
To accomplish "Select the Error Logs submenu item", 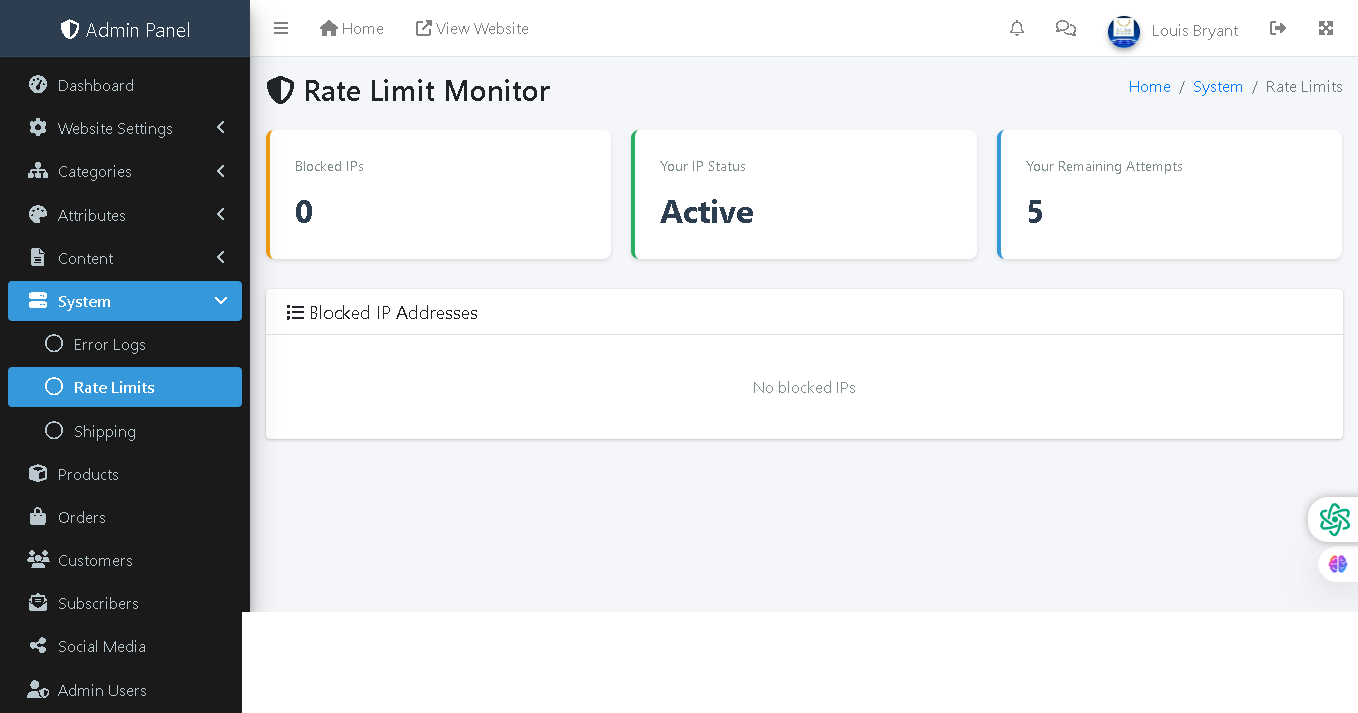I will tap(109, 344).
